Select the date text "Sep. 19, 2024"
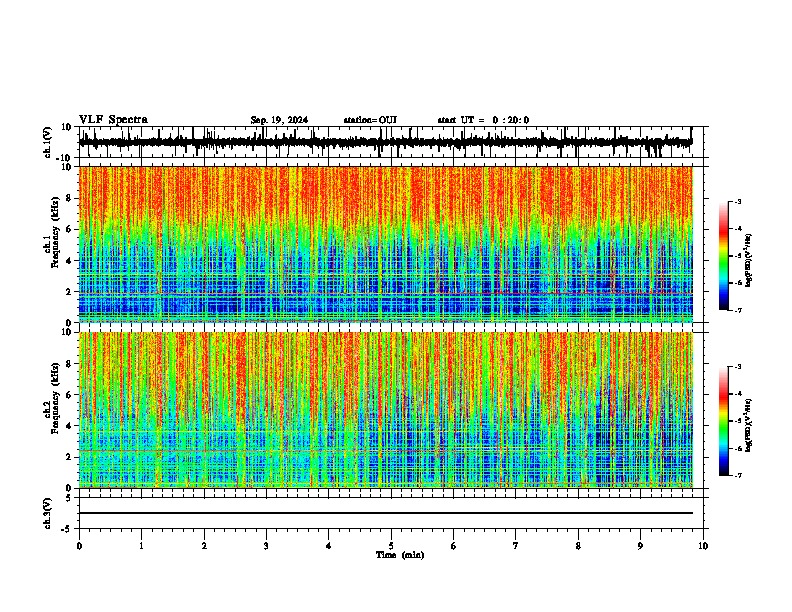This screenshot has height=612, width=792. [x=279, y=120]
